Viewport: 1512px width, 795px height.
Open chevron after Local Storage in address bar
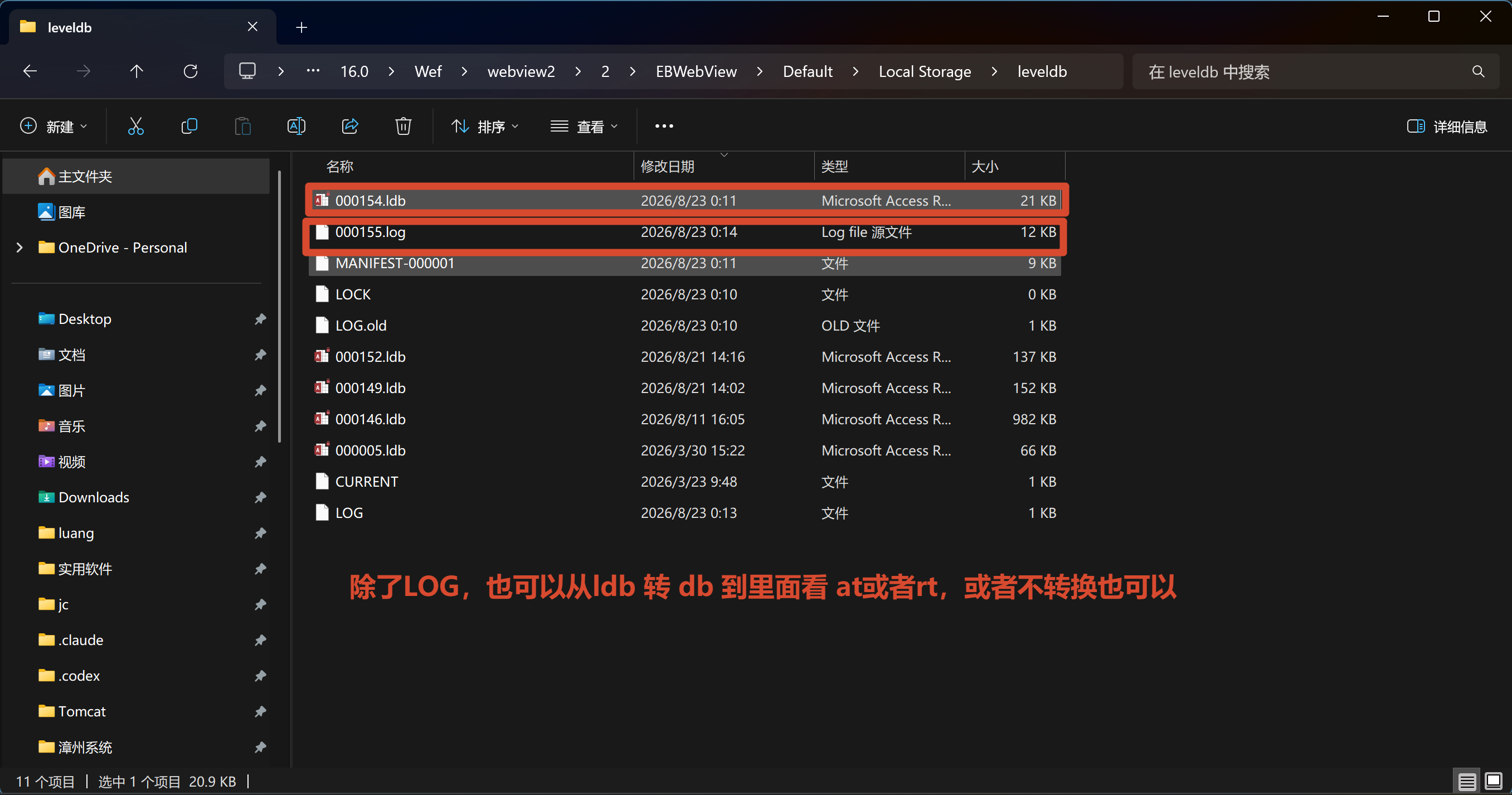pos(994,71)
